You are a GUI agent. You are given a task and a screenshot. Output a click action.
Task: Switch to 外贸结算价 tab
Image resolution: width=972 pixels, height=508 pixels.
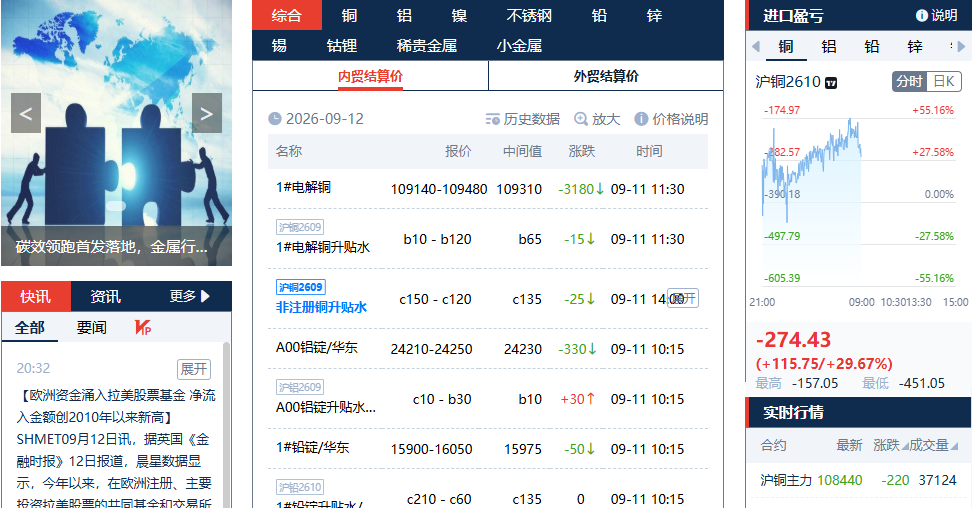coord(606,76)
